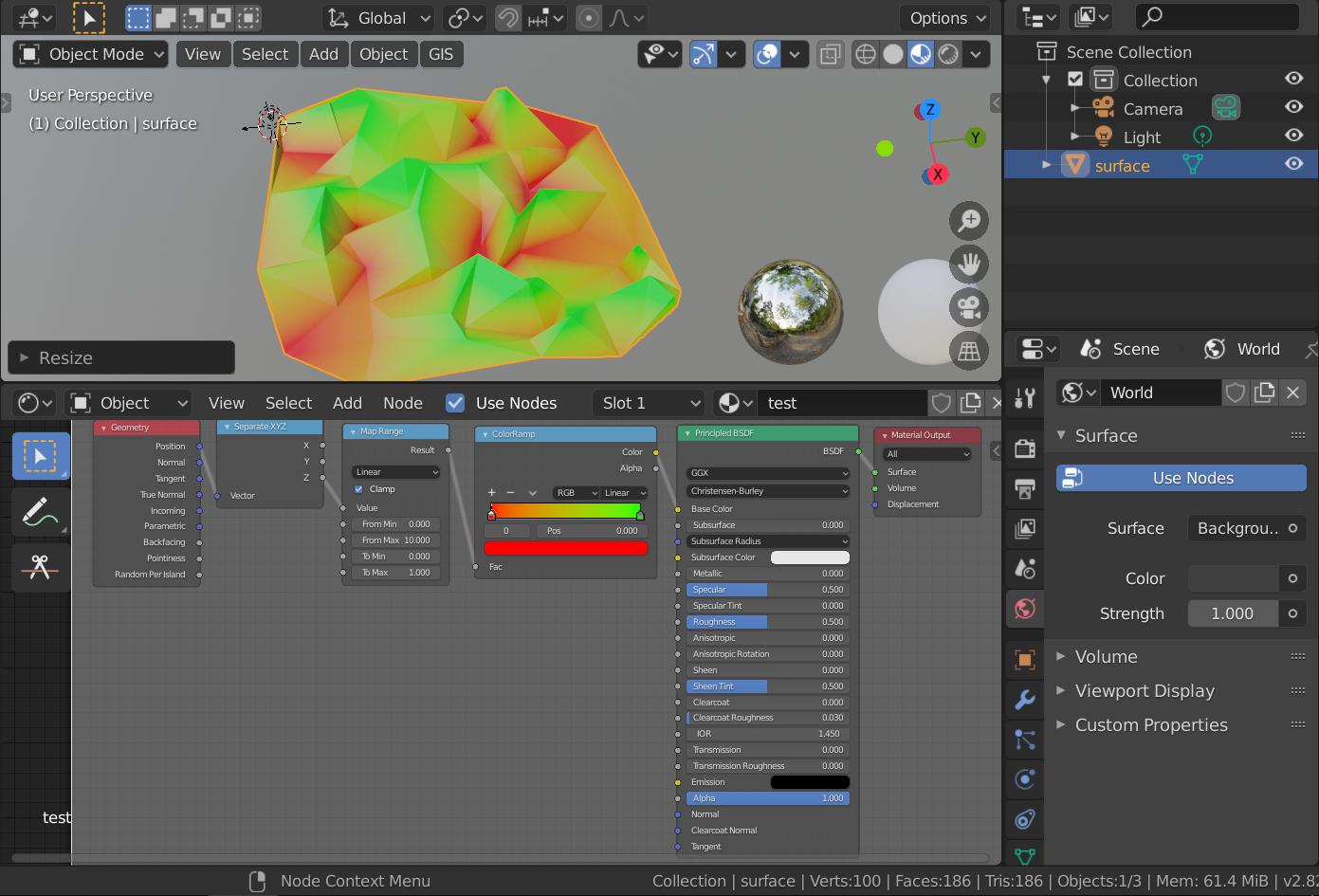Open the Object Mode dropdown

90,54
